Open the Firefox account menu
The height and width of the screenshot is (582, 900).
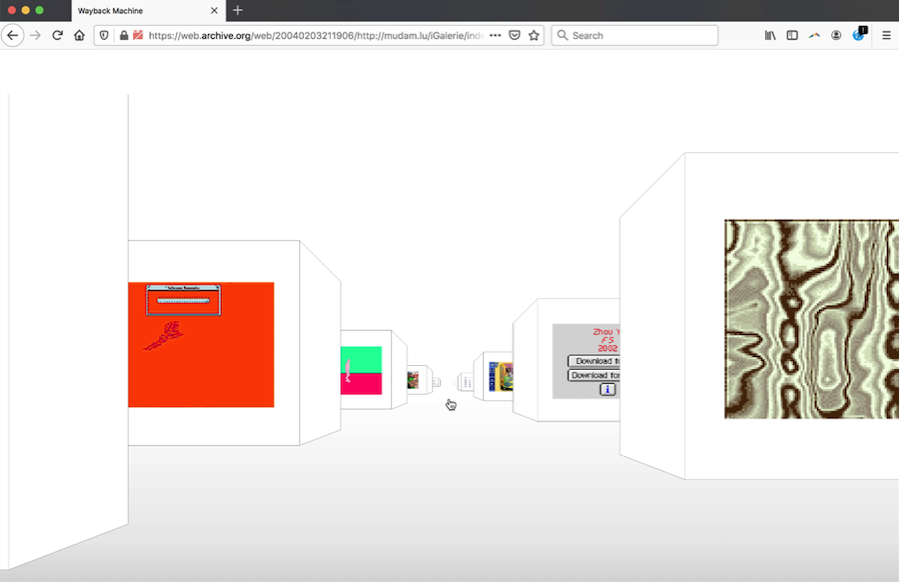(836, 36)
